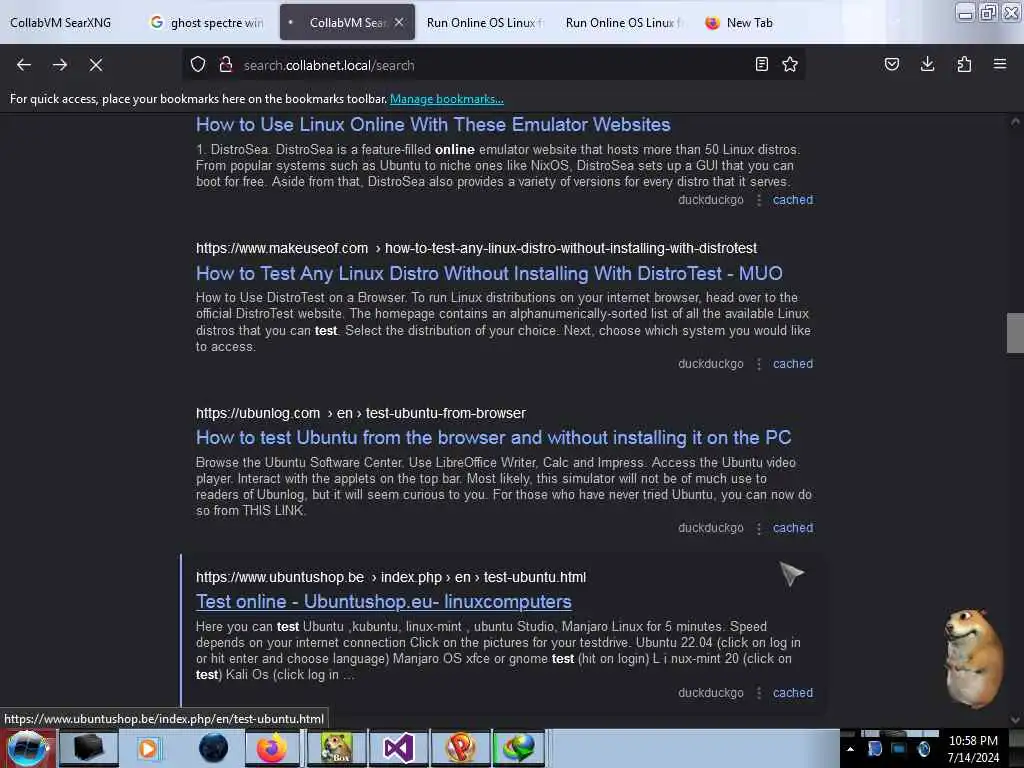1024x768 pixels.
Task: Open How to Use Linux Online result
Action: pos(433,124)
